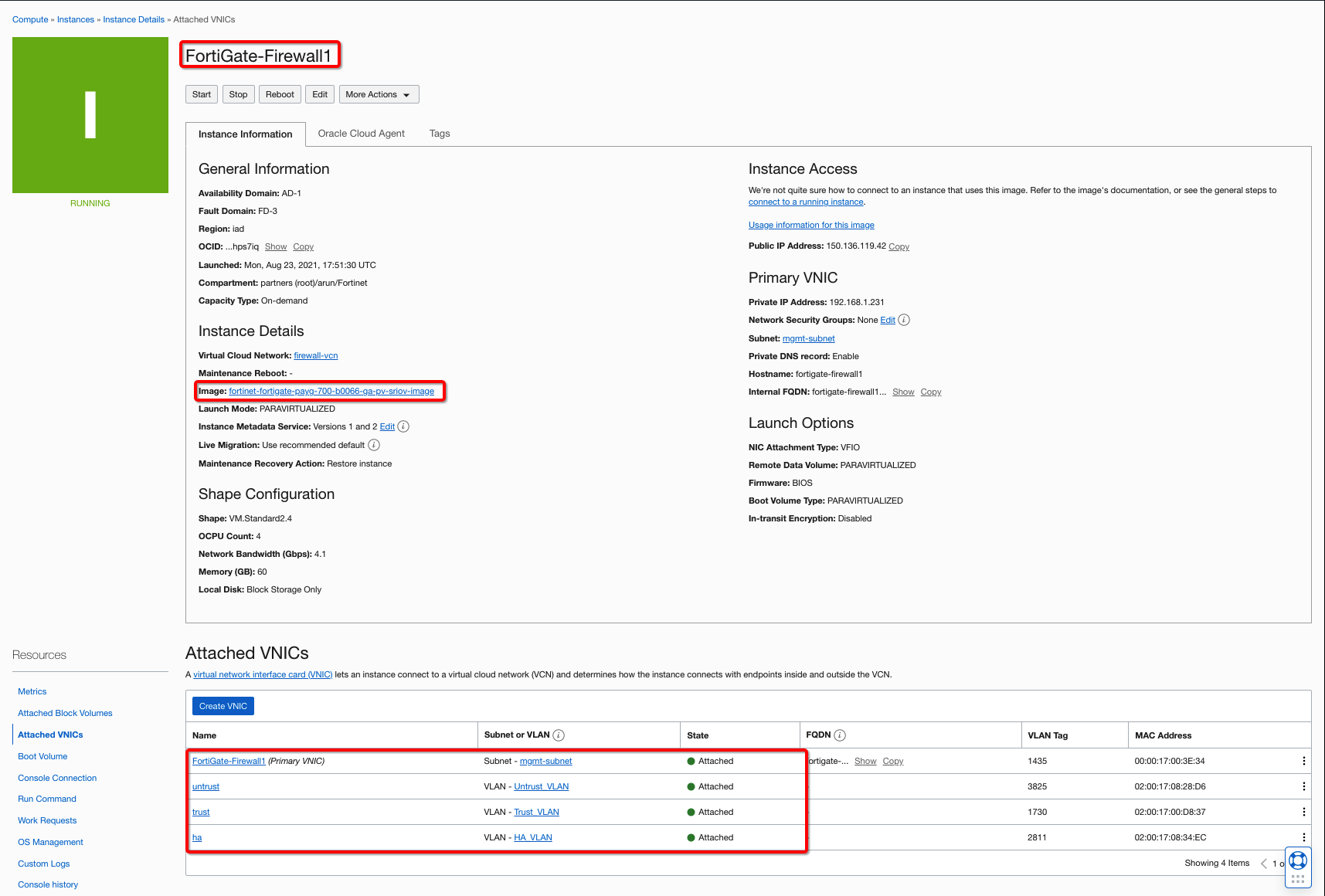Image resolution: width=1325 pixels, height=896 pixels.
Task: Open actions menu for ha VNIC row
Action: point(1304,837)
